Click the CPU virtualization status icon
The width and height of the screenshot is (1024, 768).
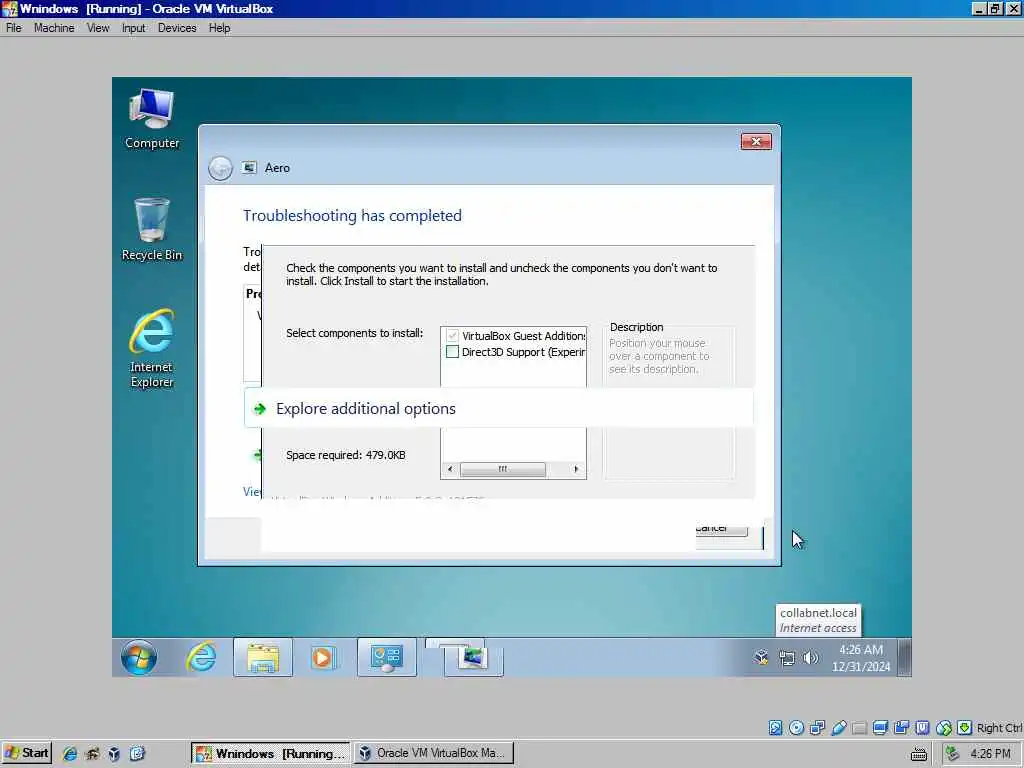(x=923, y=728)
